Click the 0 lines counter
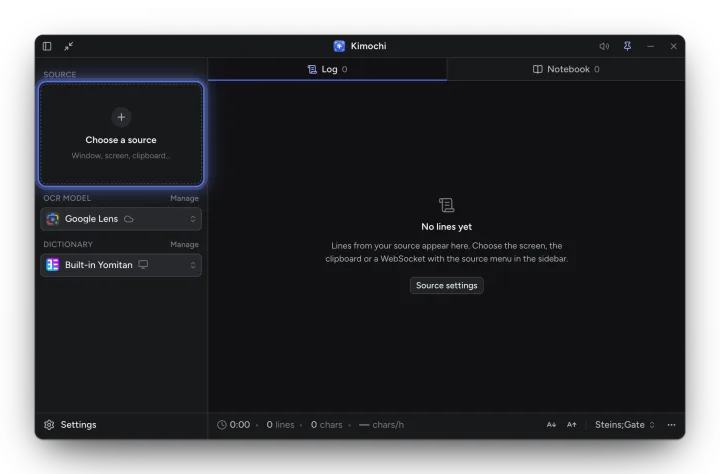 (281, 425)
